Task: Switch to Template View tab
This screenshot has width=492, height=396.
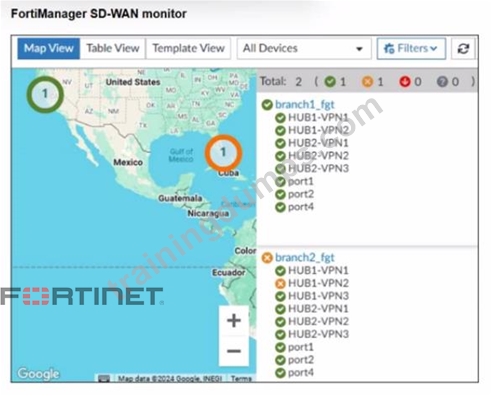Action: (x=188, y=49)
